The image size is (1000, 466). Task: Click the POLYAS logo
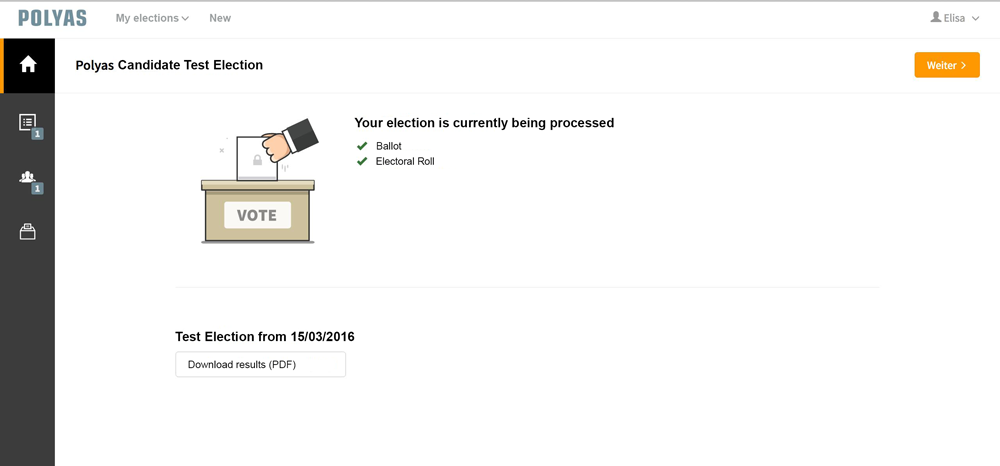[x=52, y=18]
